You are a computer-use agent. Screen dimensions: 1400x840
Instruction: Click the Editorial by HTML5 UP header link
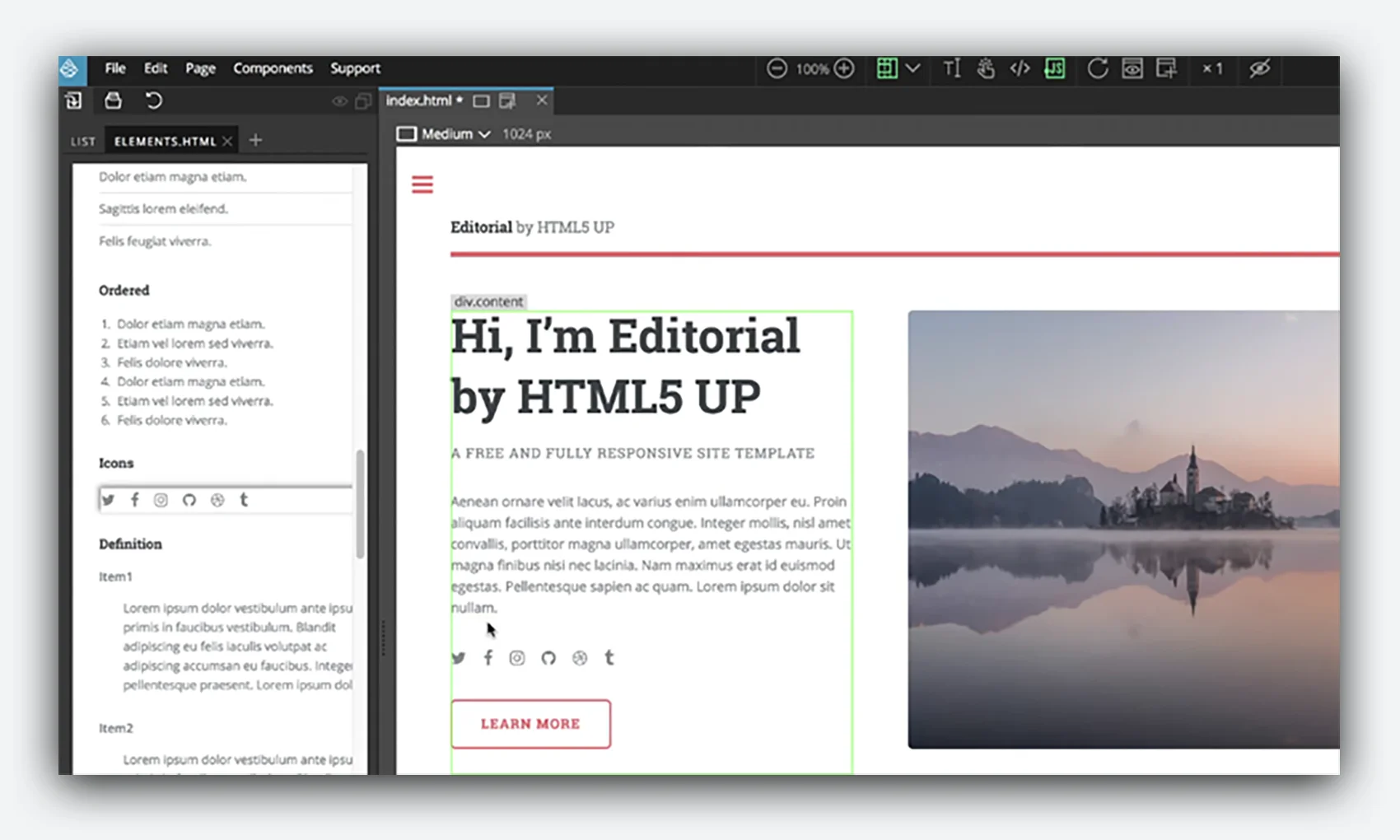point(532,227)
